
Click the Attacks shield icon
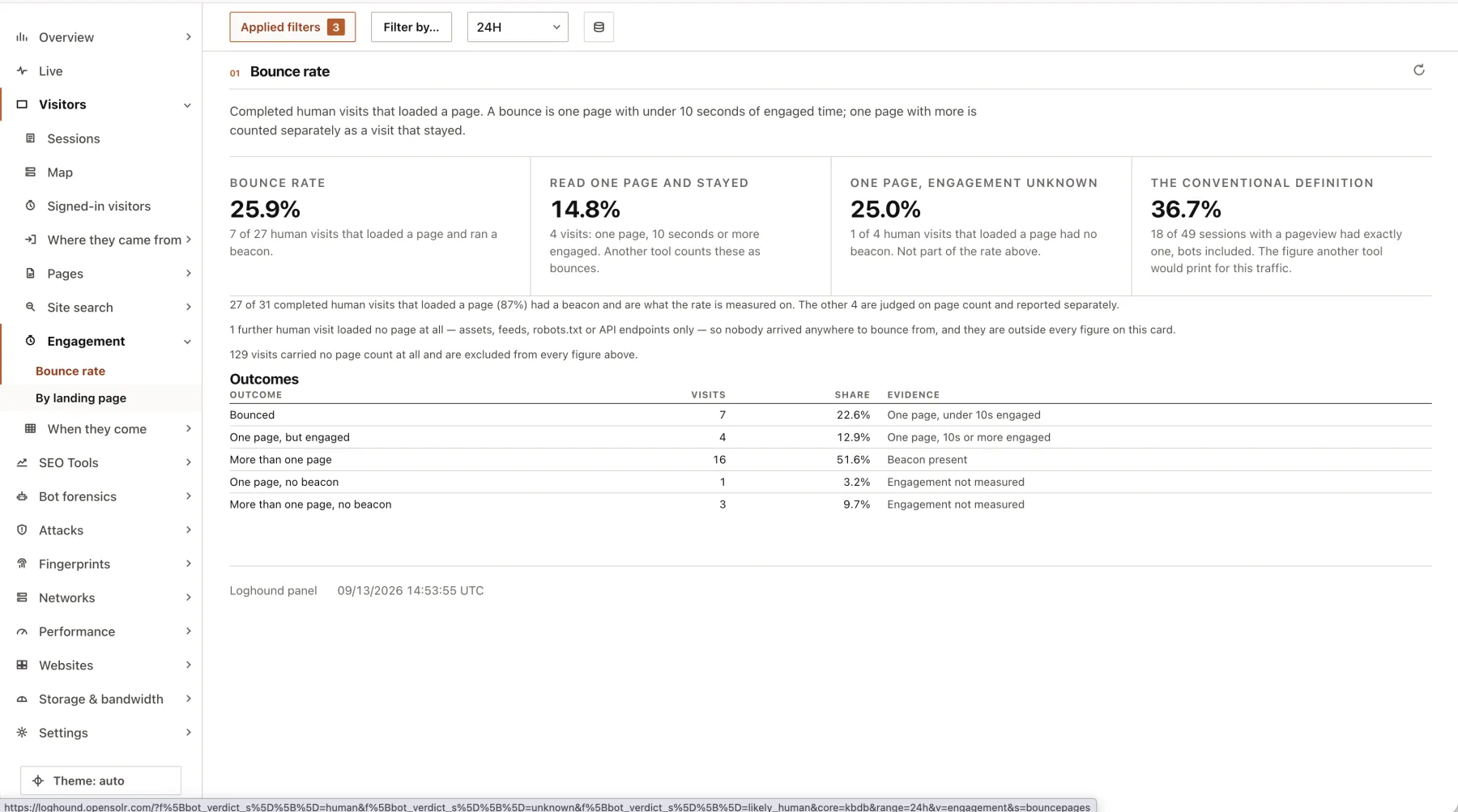click(22, 530)
